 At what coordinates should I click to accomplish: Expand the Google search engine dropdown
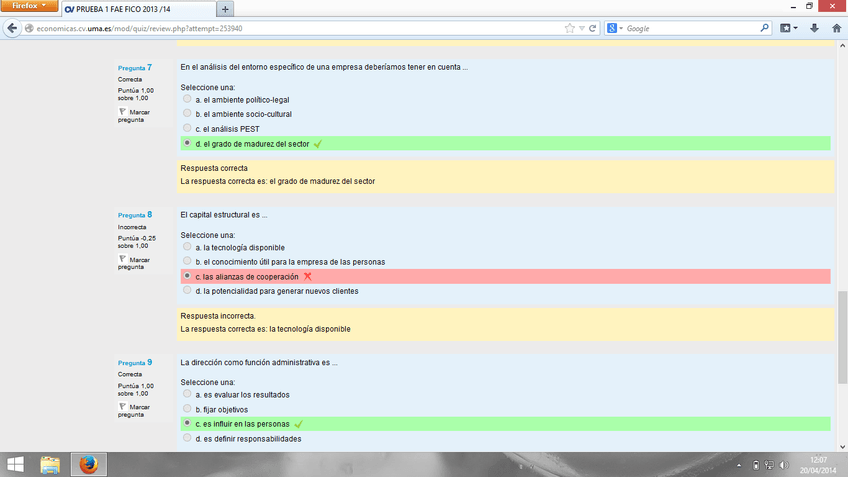(615, 28)
